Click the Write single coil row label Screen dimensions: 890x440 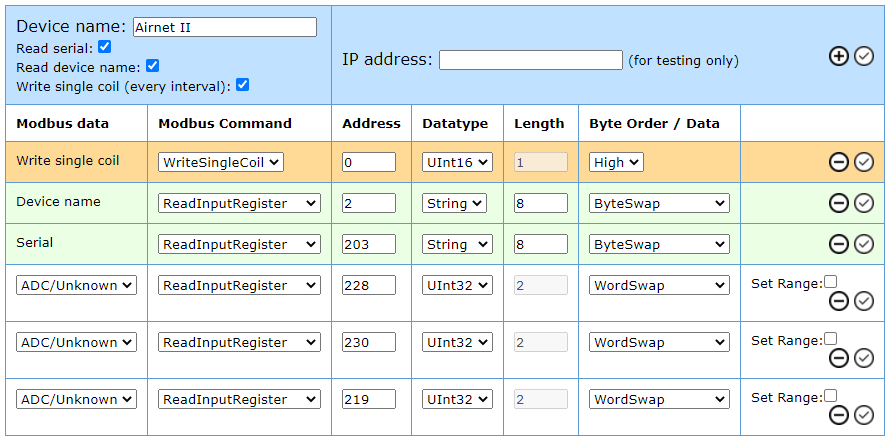(x=68, y=161)
